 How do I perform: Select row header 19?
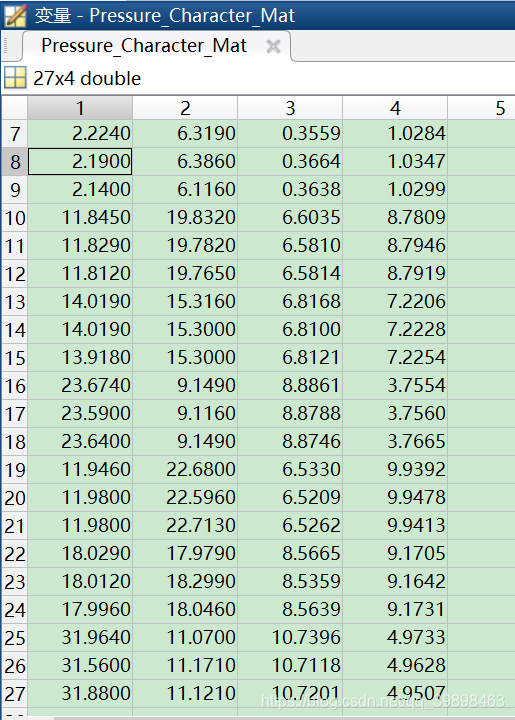tap(15, 470)
